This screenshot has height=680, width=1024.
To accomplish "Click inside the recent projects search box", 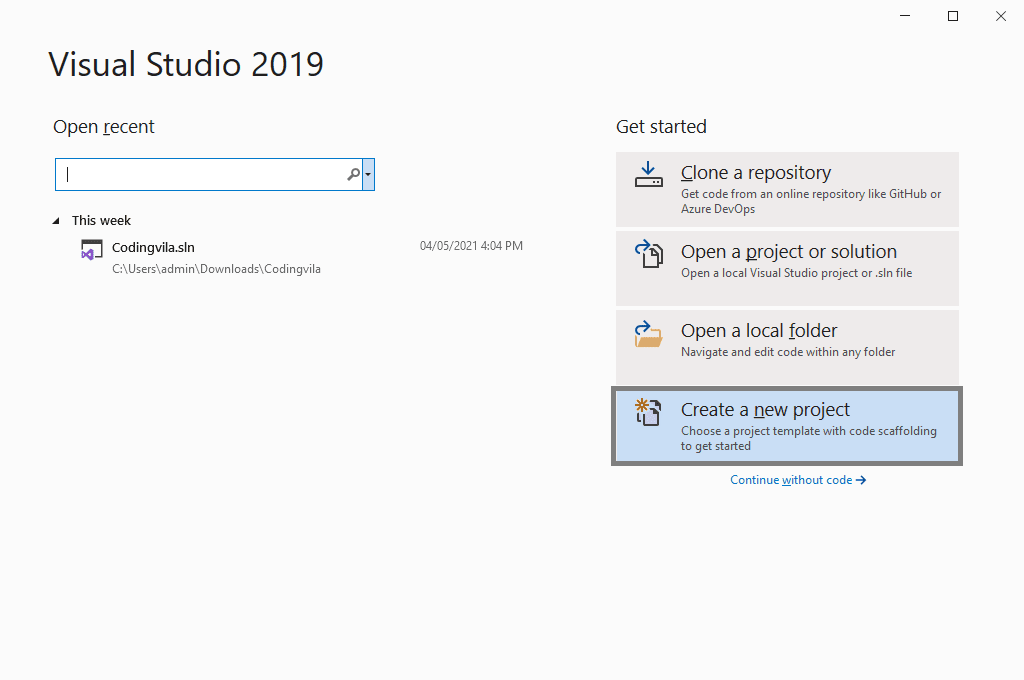I will (x=200, y=174).
